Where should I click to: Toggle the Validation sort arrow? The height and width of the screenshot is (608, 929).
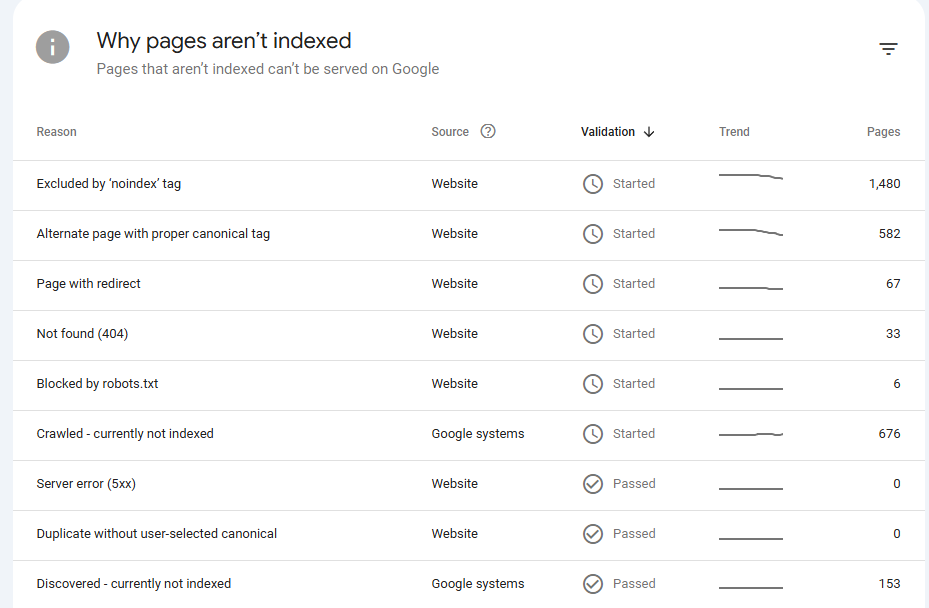tap(649, 132)
